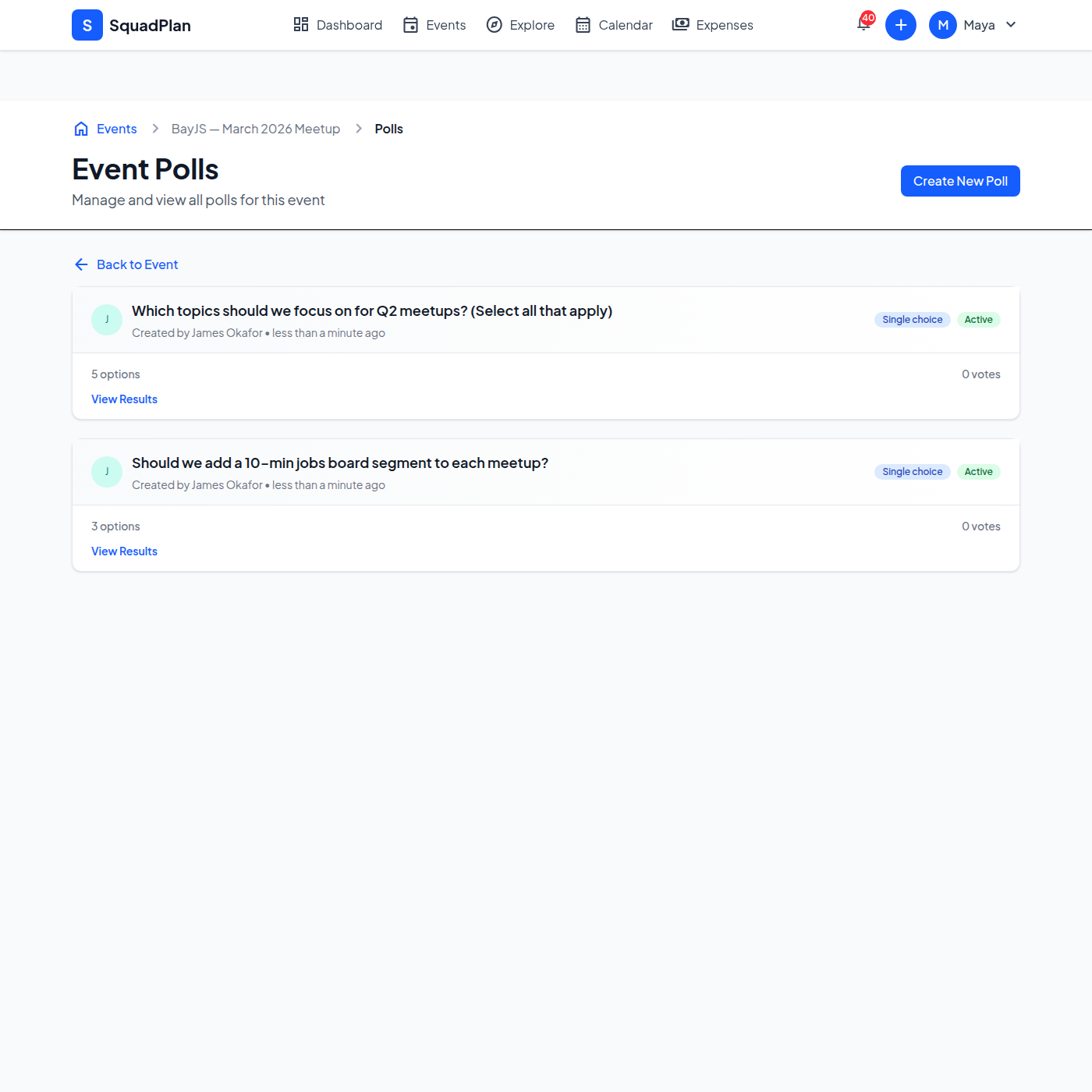
Task: Click the BayJS — March 2026 Meetup breadcrumb
Action: (x=255, y=128)
